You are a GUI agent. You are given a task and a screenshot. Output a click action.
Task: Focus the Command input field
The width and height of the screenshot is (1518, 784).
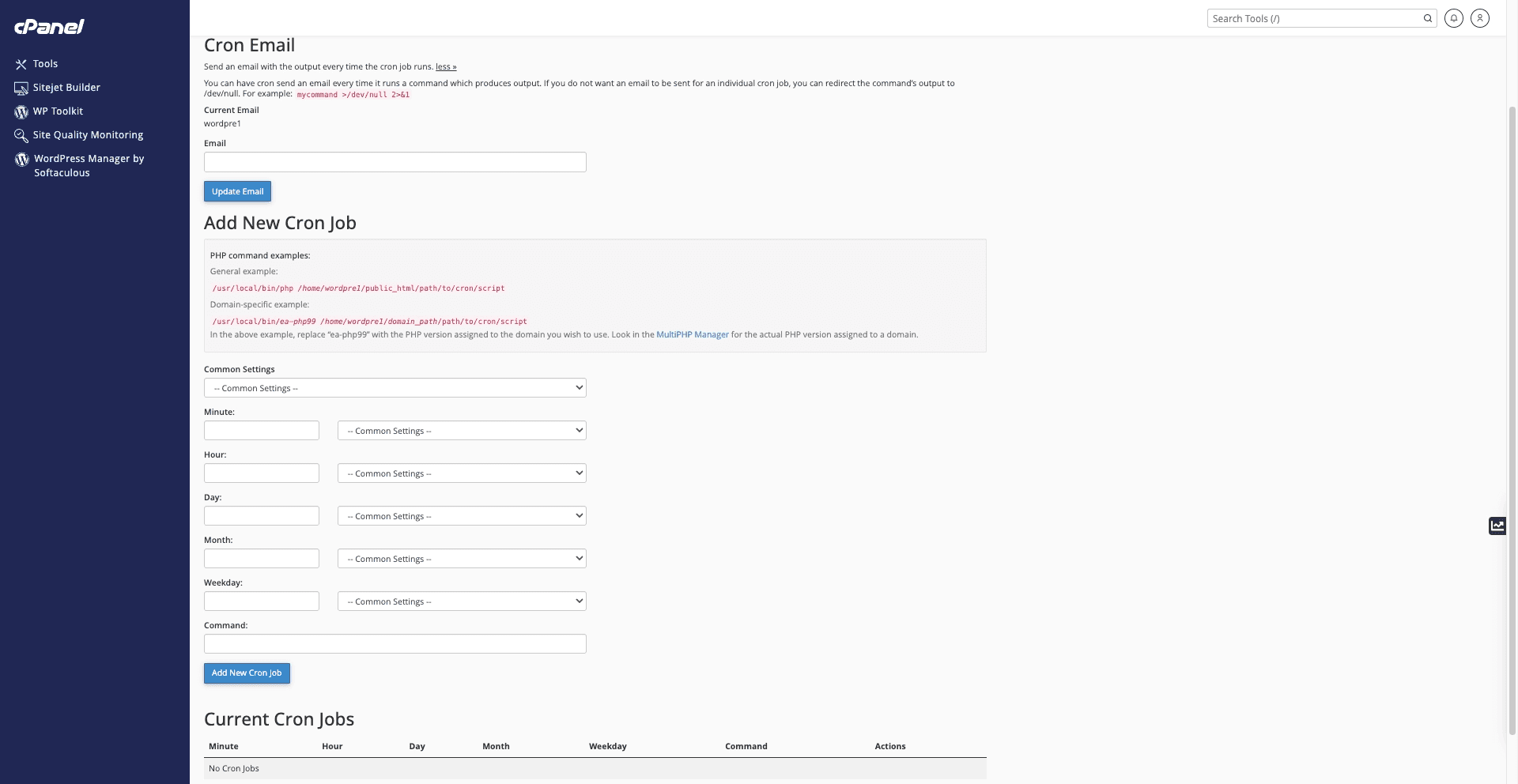coord(395,644)
